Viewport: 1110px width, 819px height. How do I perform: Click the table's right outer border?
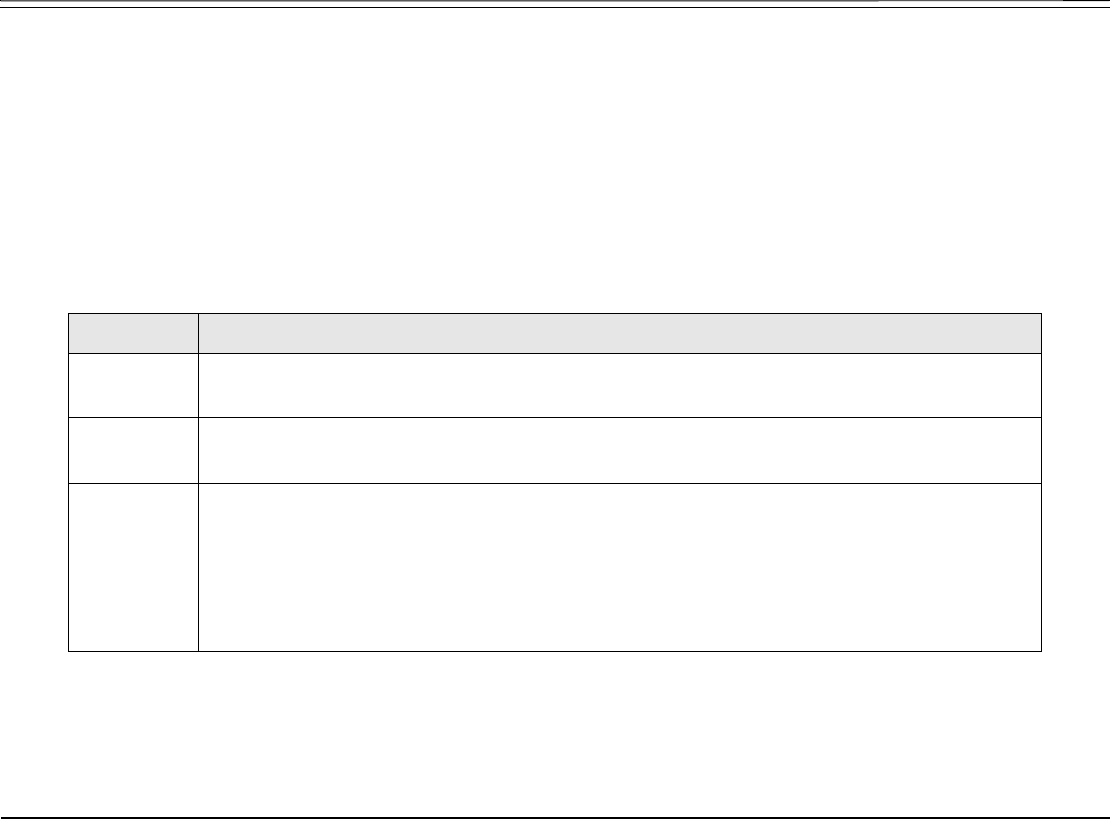1041,482
